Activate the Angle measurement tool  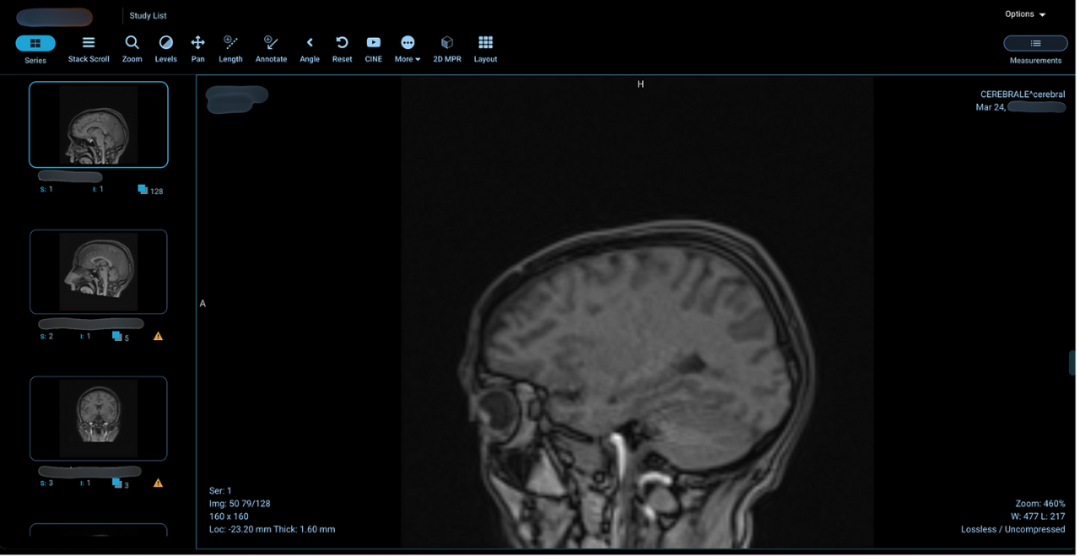pos(310,49)
